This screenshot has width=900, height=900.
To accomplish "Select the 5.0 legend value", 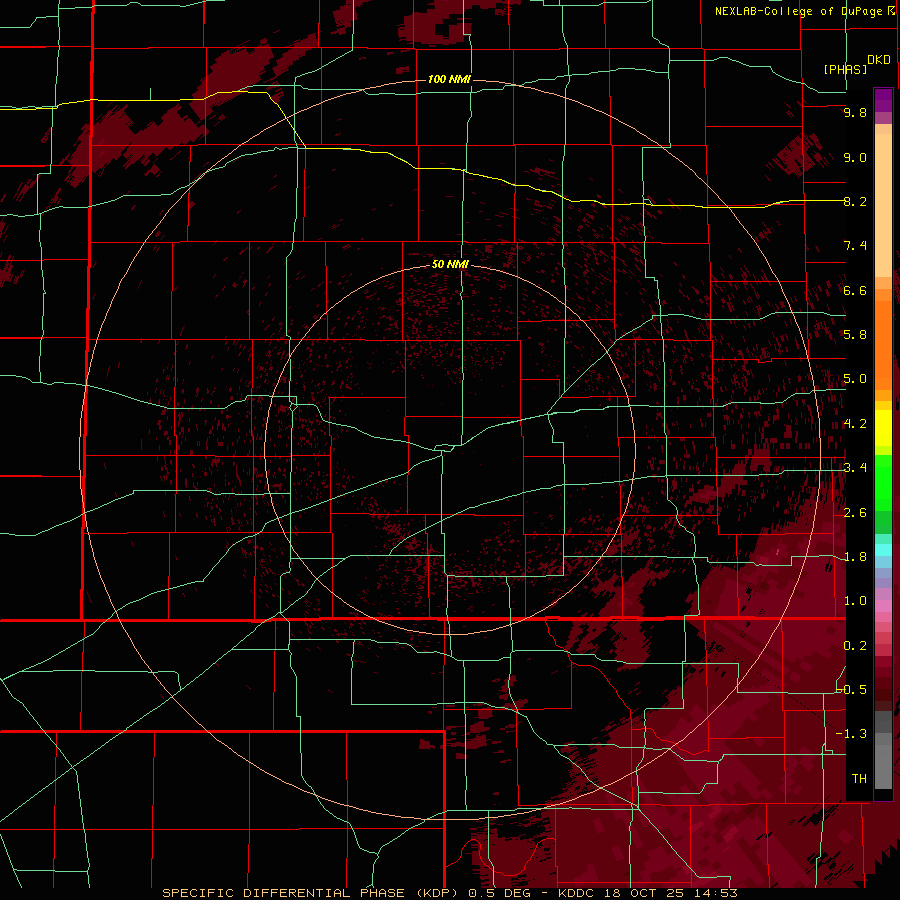I will [x=855, y=379].
